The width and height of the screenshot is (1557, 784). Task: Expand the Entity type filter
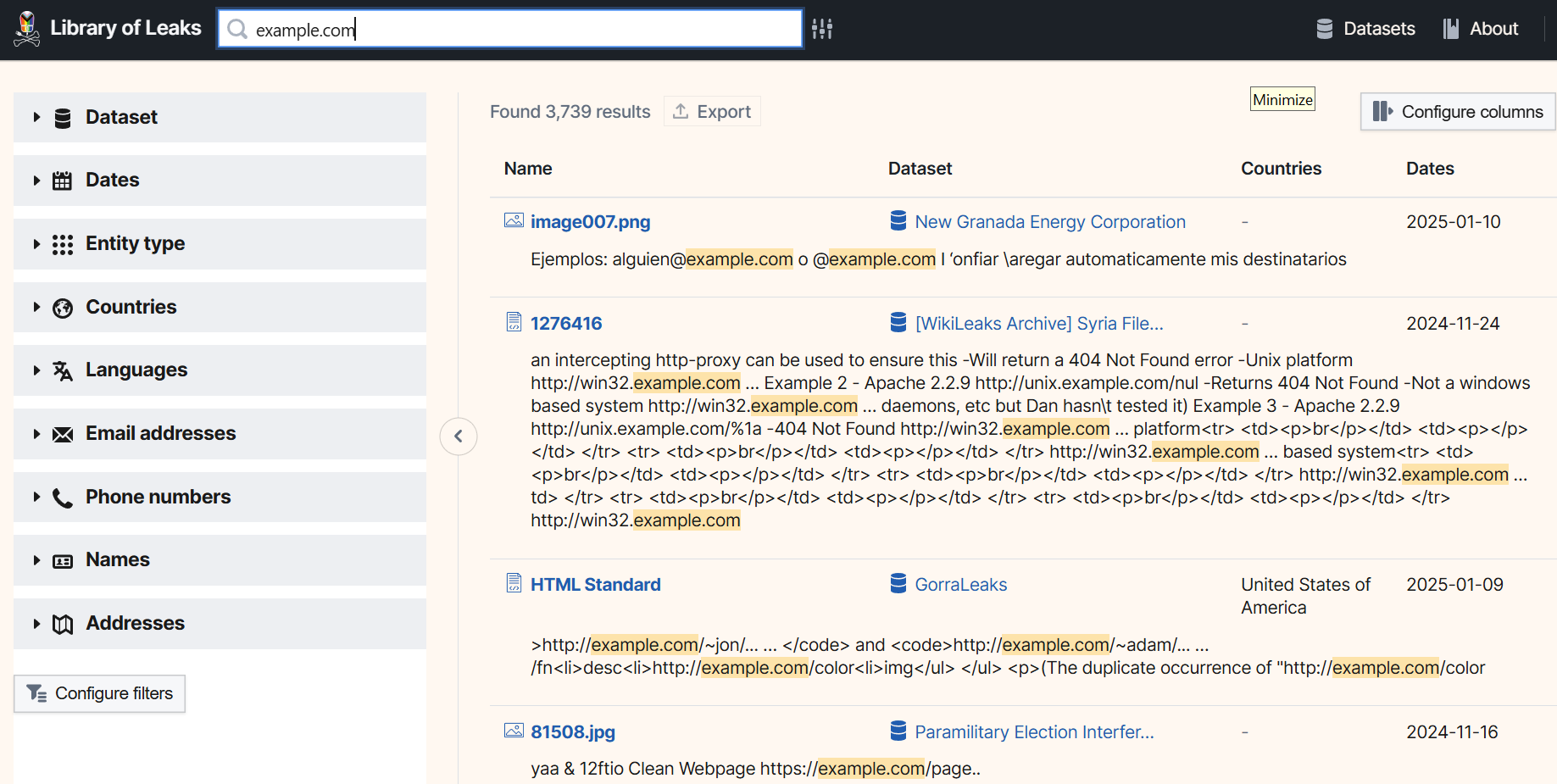click(x=220, y=244)
